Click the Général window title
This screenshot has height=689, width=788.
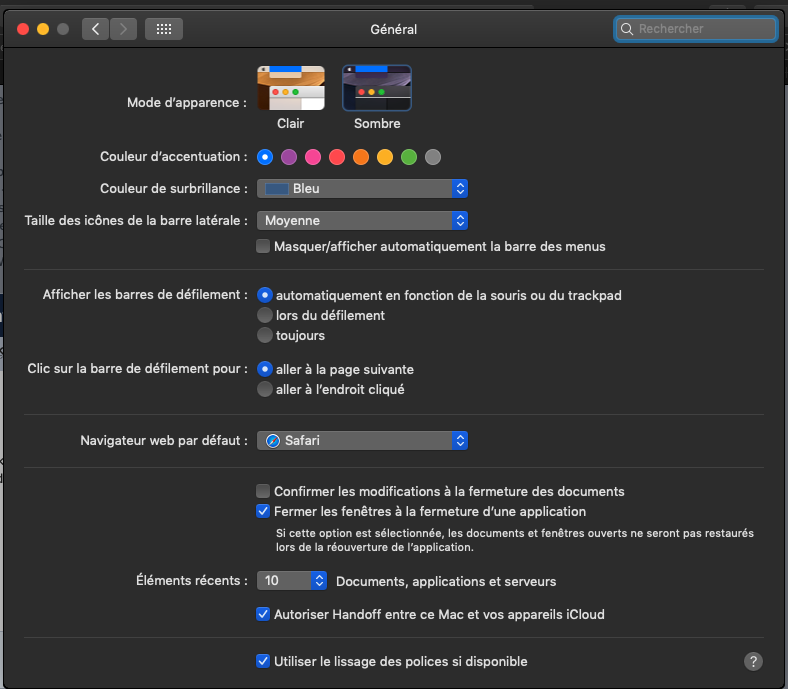[393, 30]
